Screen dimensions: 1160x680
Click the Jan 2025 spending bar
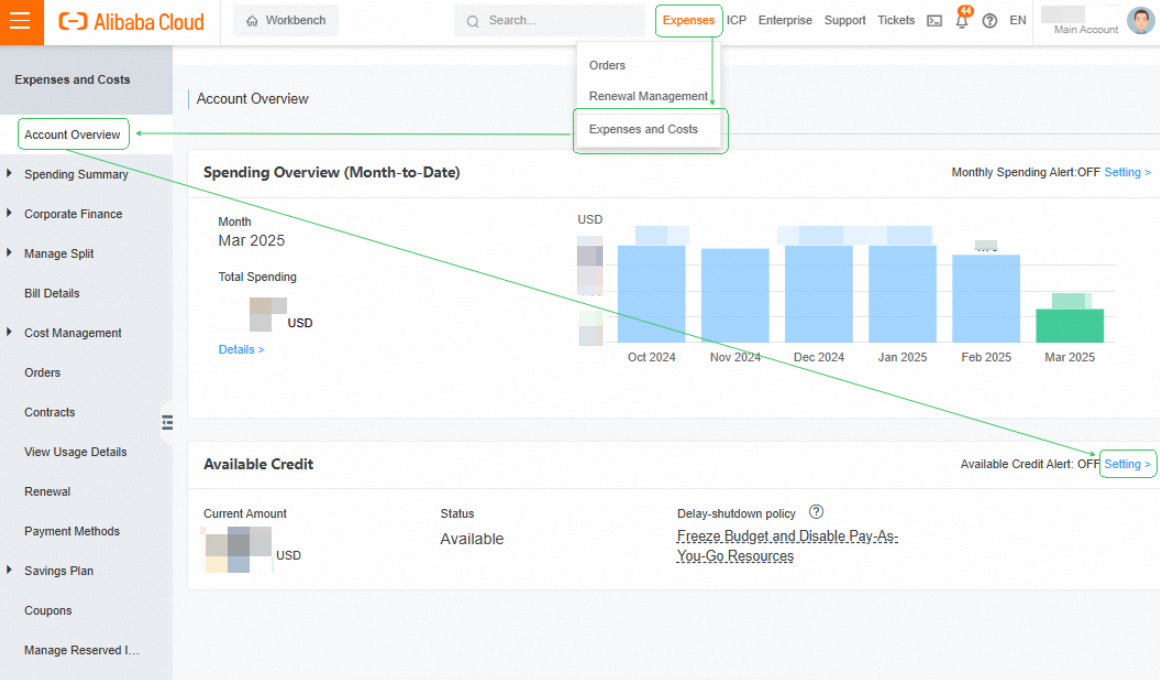[x=903, y=294]
